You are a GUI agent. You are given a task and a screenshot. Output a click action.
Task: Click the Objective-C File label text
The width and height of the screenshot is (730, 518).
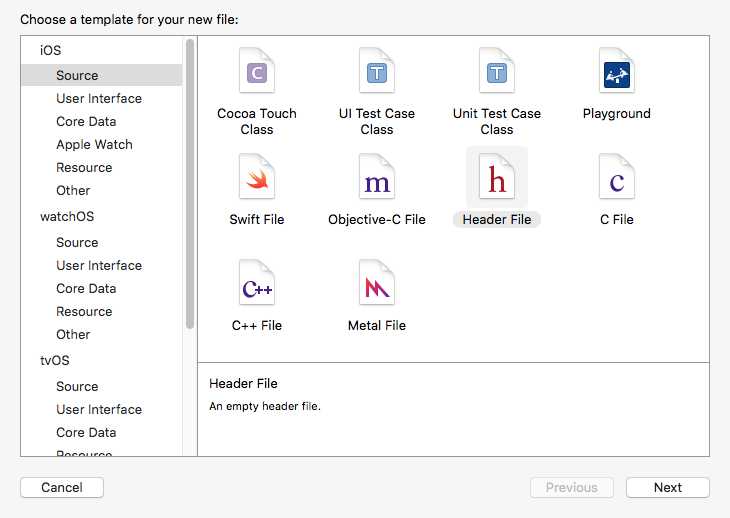(377, 219)
